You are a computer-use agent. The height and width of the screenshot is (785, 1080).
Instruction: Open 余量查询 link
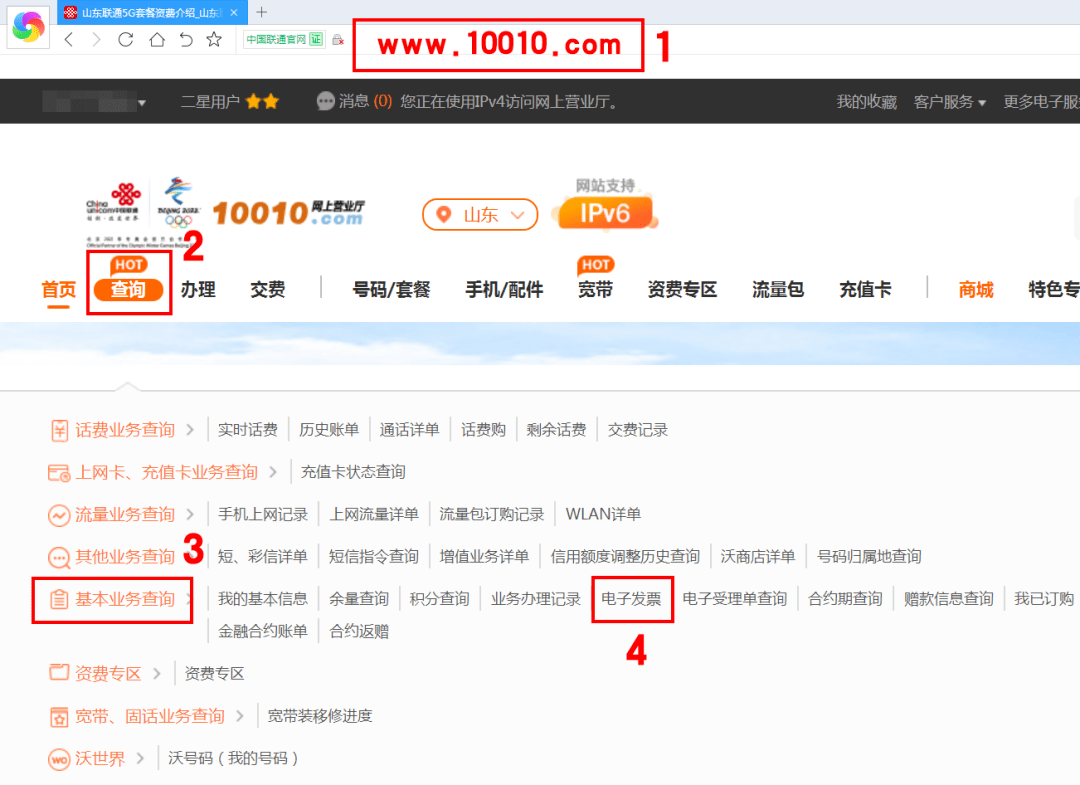pyautogui.click(x=359, y=599)
